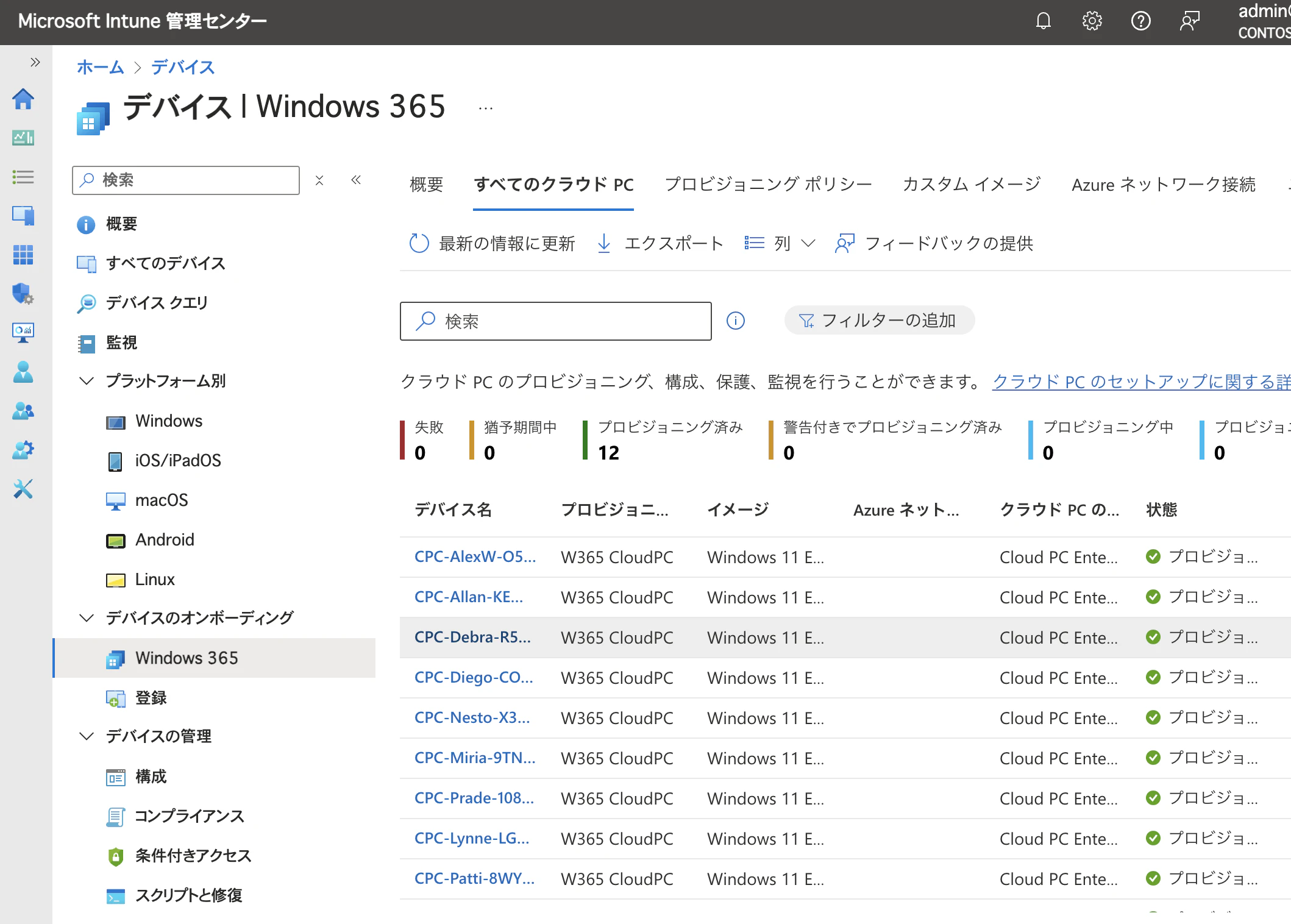This screenshot has height=924, width=1291.
Task: Open 構成 configuration in sidebar
Action: click(151, 777)
